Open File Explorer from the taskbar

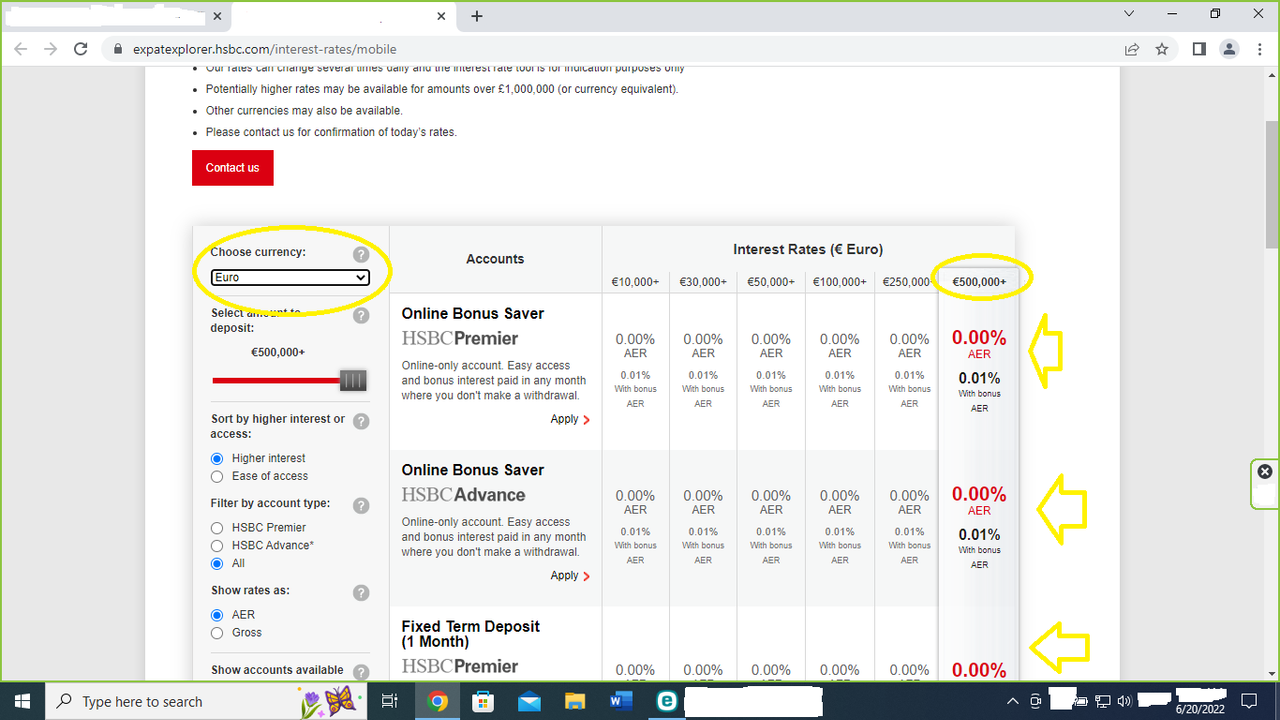pos(575,701)
